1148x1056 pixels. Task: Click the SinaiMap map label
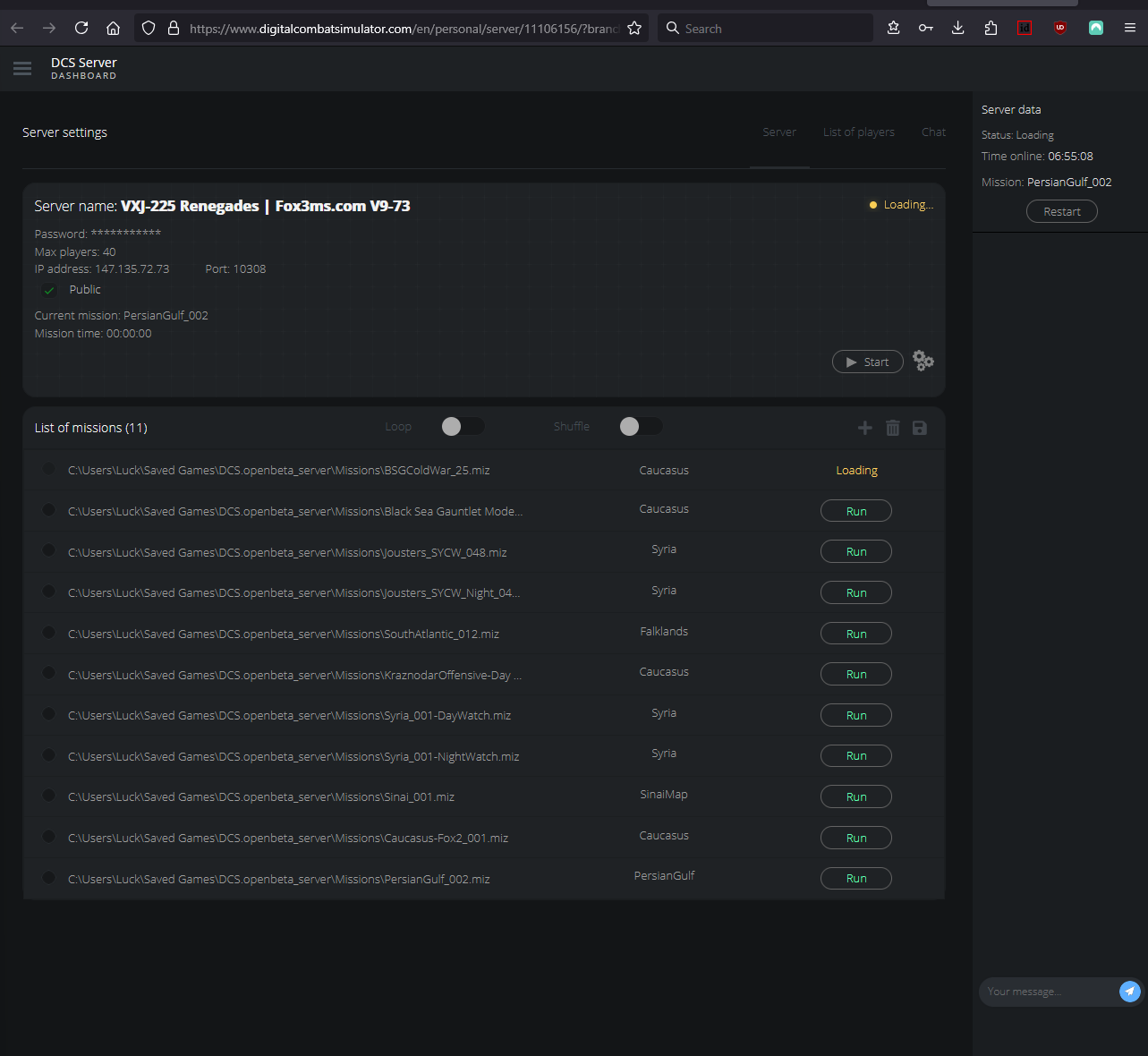tap(664, 794)
